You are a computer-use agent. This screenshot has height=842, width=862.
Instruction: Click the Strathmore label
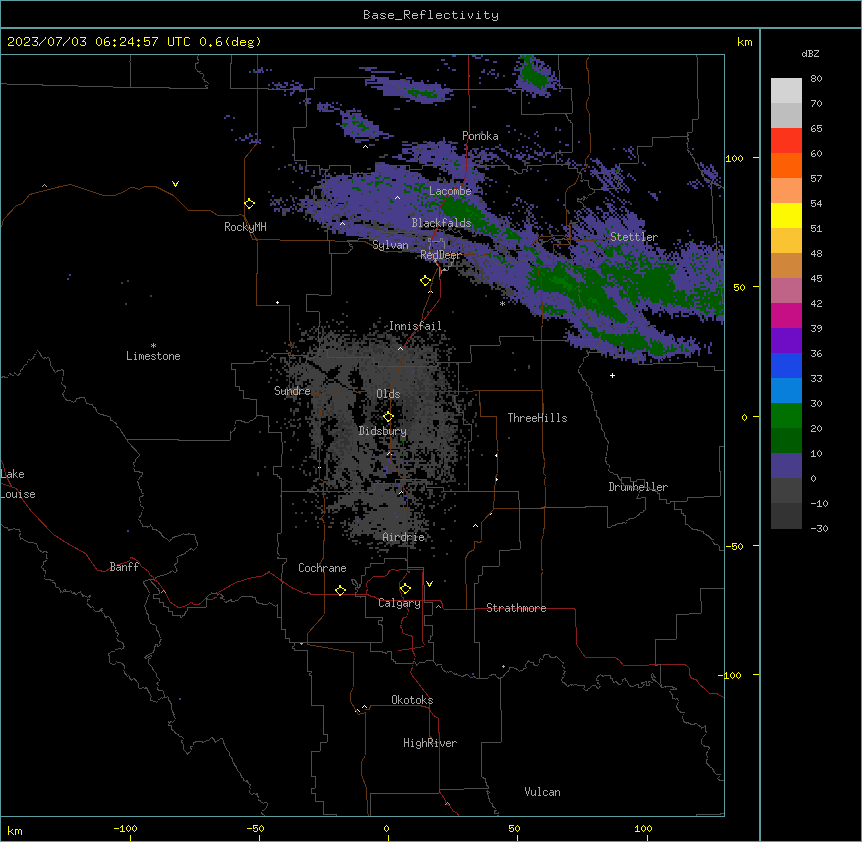(x=516, y=608)
